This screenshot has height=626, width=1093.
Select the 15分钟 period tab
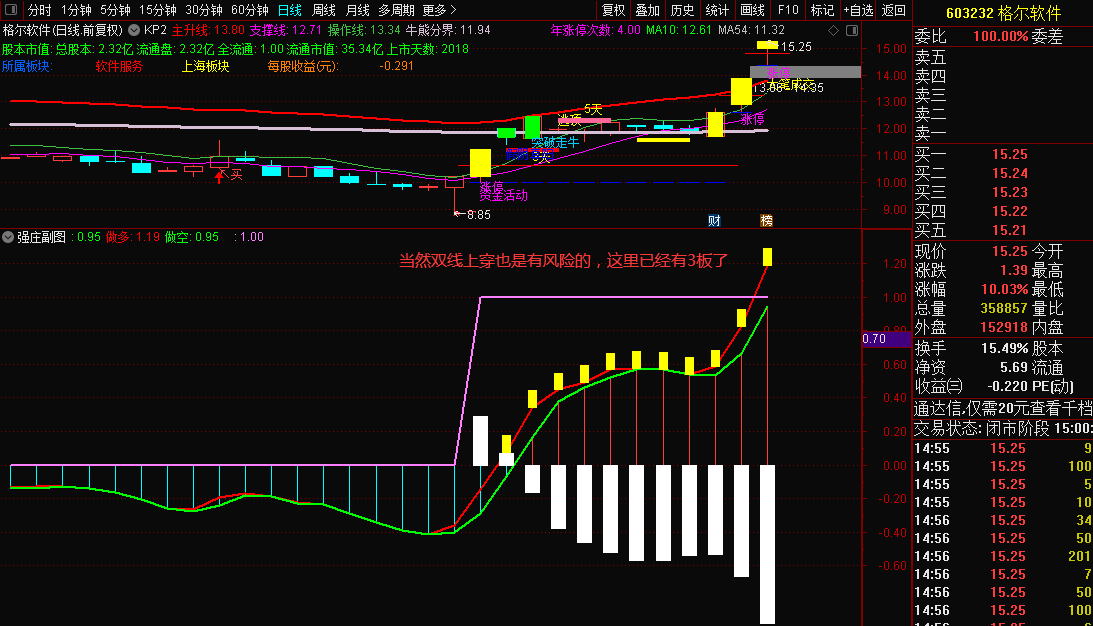158,10
